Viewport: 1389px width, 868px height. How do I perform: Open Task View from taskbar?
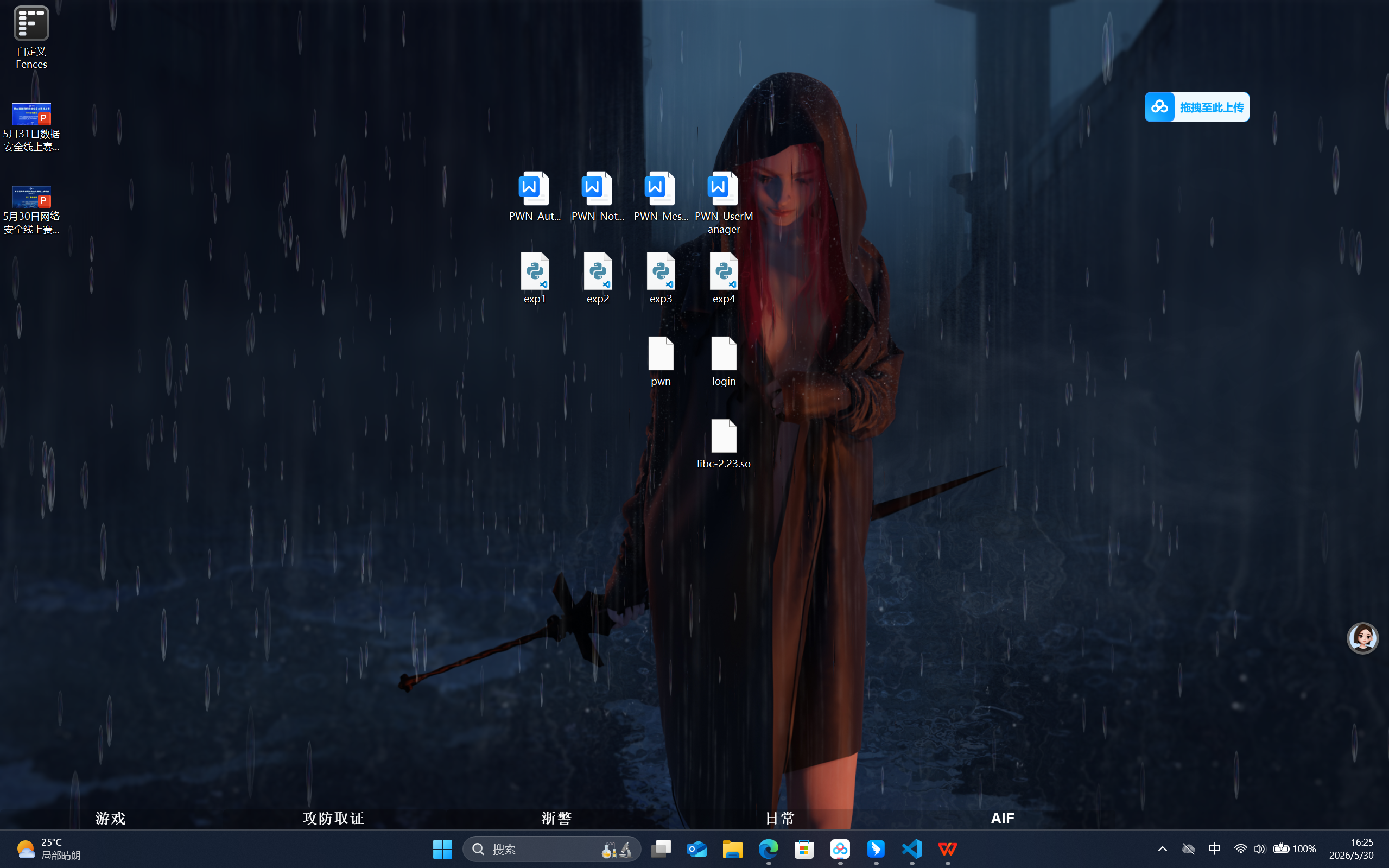[661, 849]
